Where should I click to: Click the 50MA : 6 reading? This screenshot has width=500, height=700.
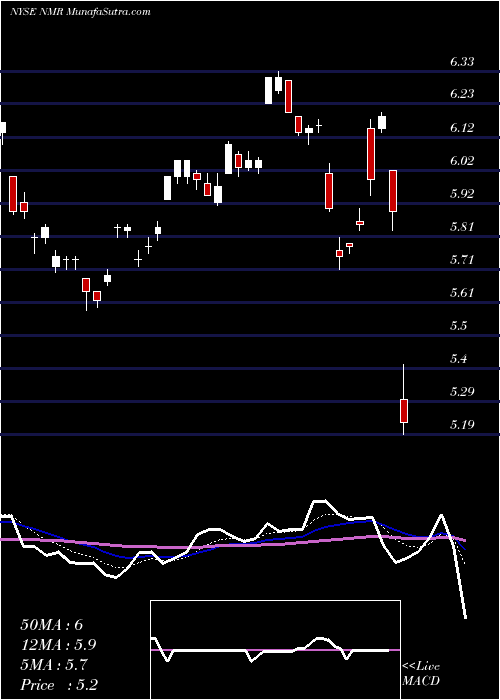pos(52,625)
